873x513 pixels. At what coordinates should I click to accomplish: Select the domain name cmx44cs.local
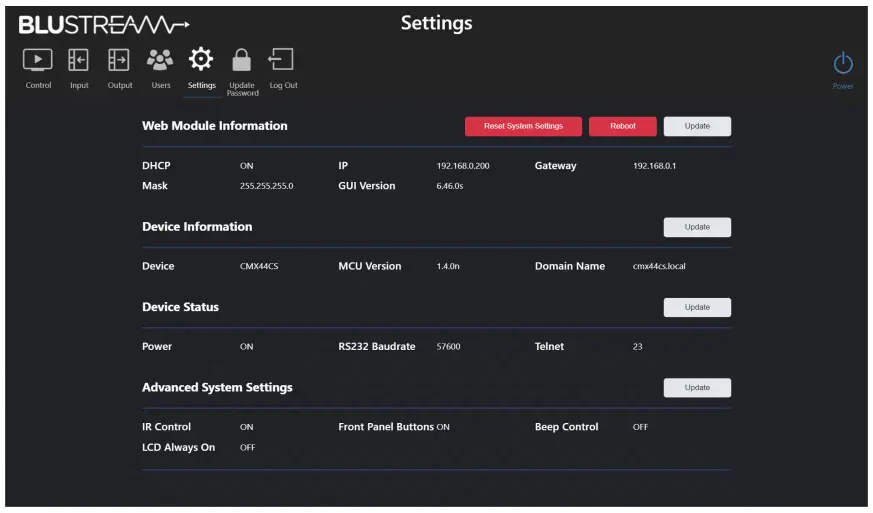coord(659,266)
